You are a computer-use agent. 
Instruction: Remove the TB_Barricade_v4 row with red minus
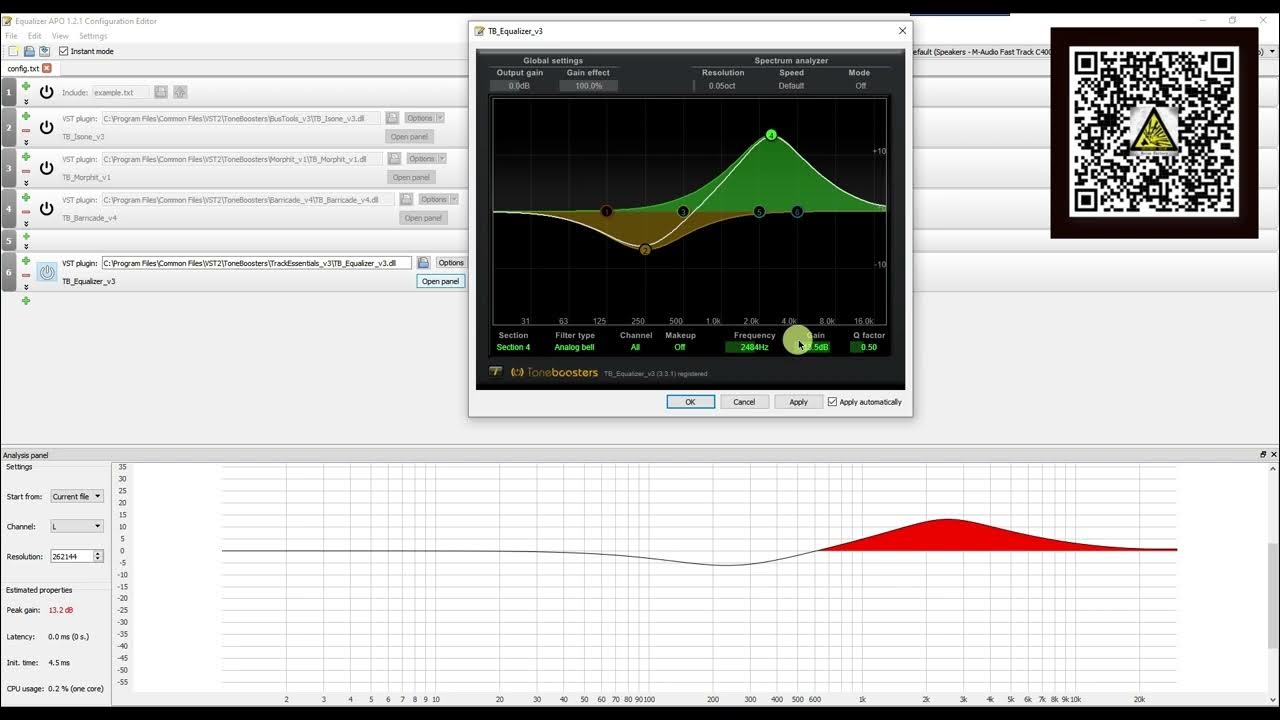tap(26, 212)
